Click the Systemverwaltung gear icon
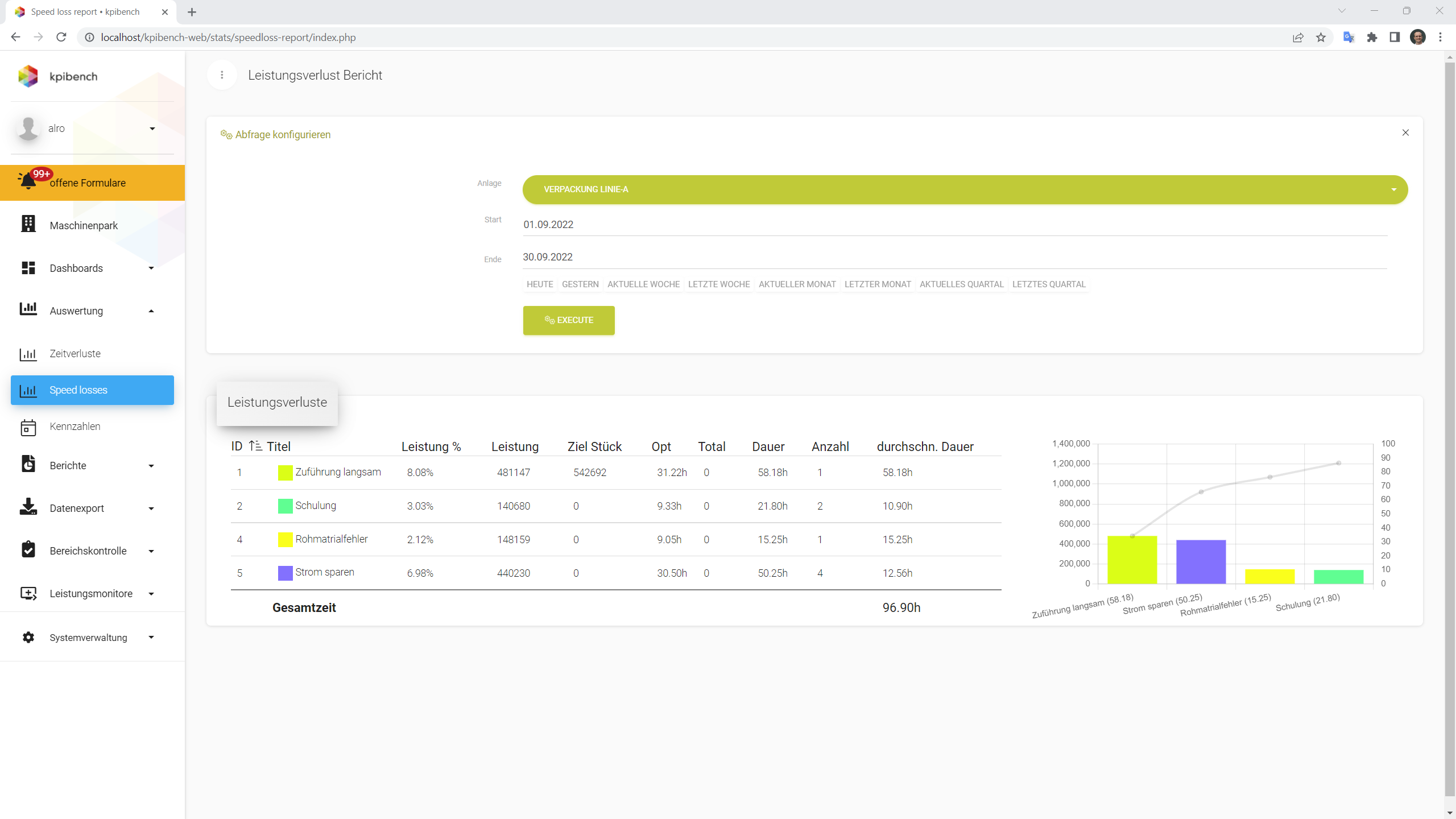The image size is (1456, 819). 28,638
